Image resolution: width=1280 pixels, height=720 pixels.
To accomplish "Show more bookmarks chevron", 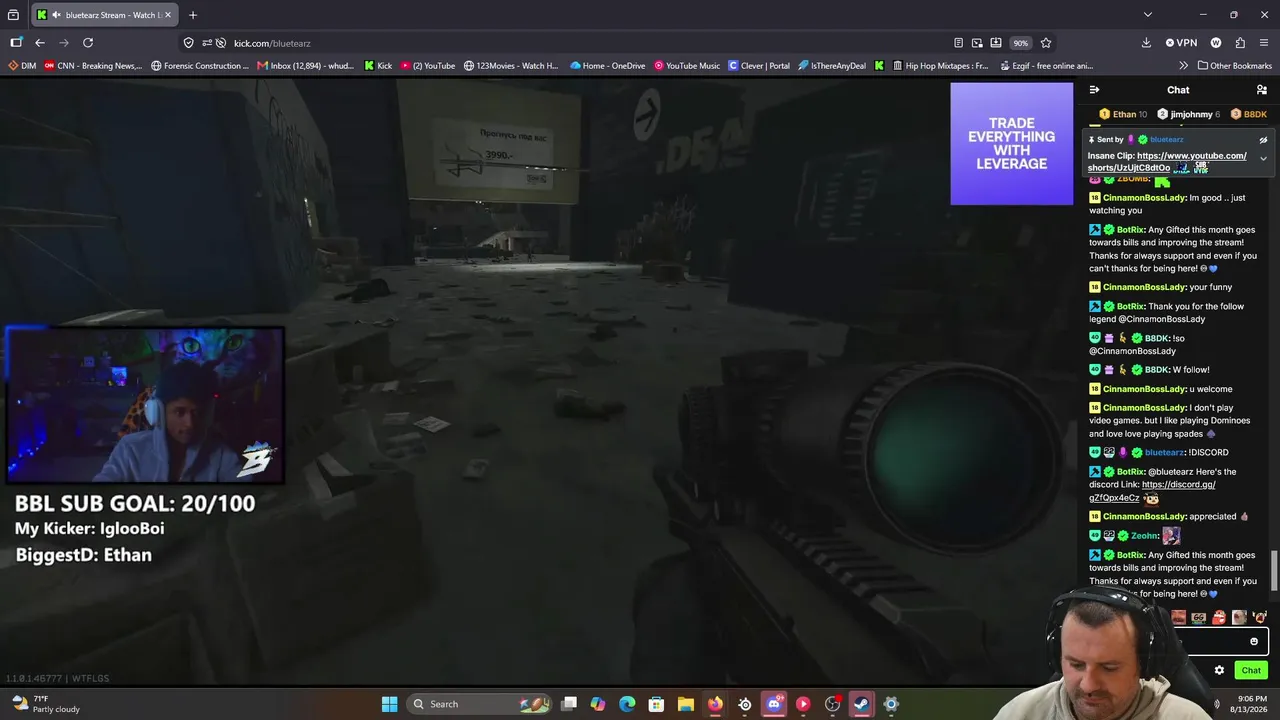I will click(1184, 66).
